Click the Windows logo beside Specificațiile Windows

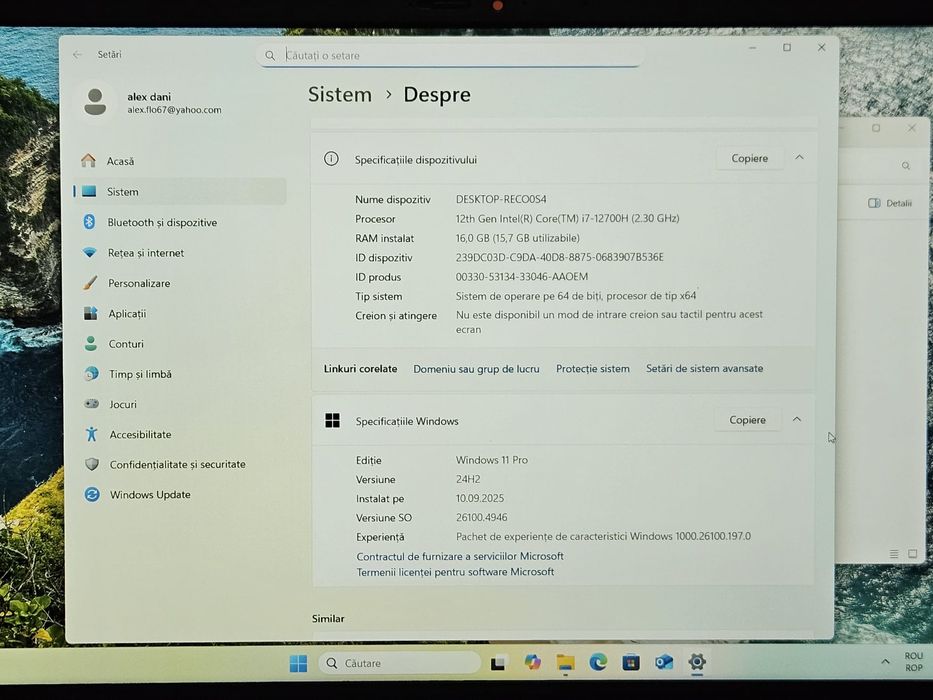tap(333, 420)
